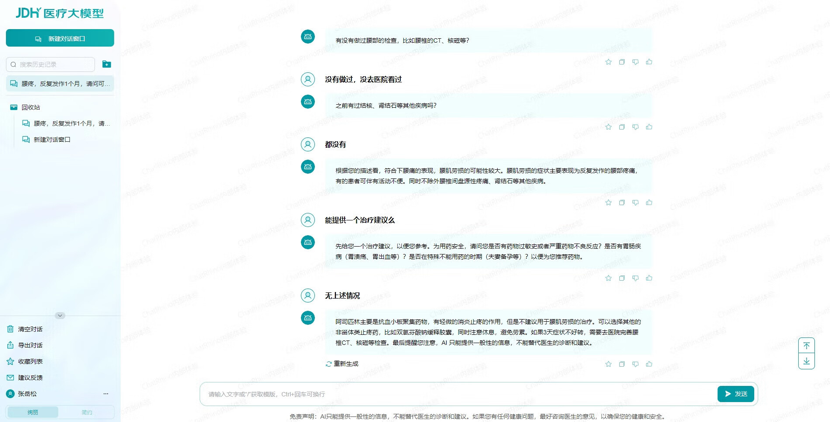
Task: Click 清空对话 in the sidebar
Action: [25, 329]
